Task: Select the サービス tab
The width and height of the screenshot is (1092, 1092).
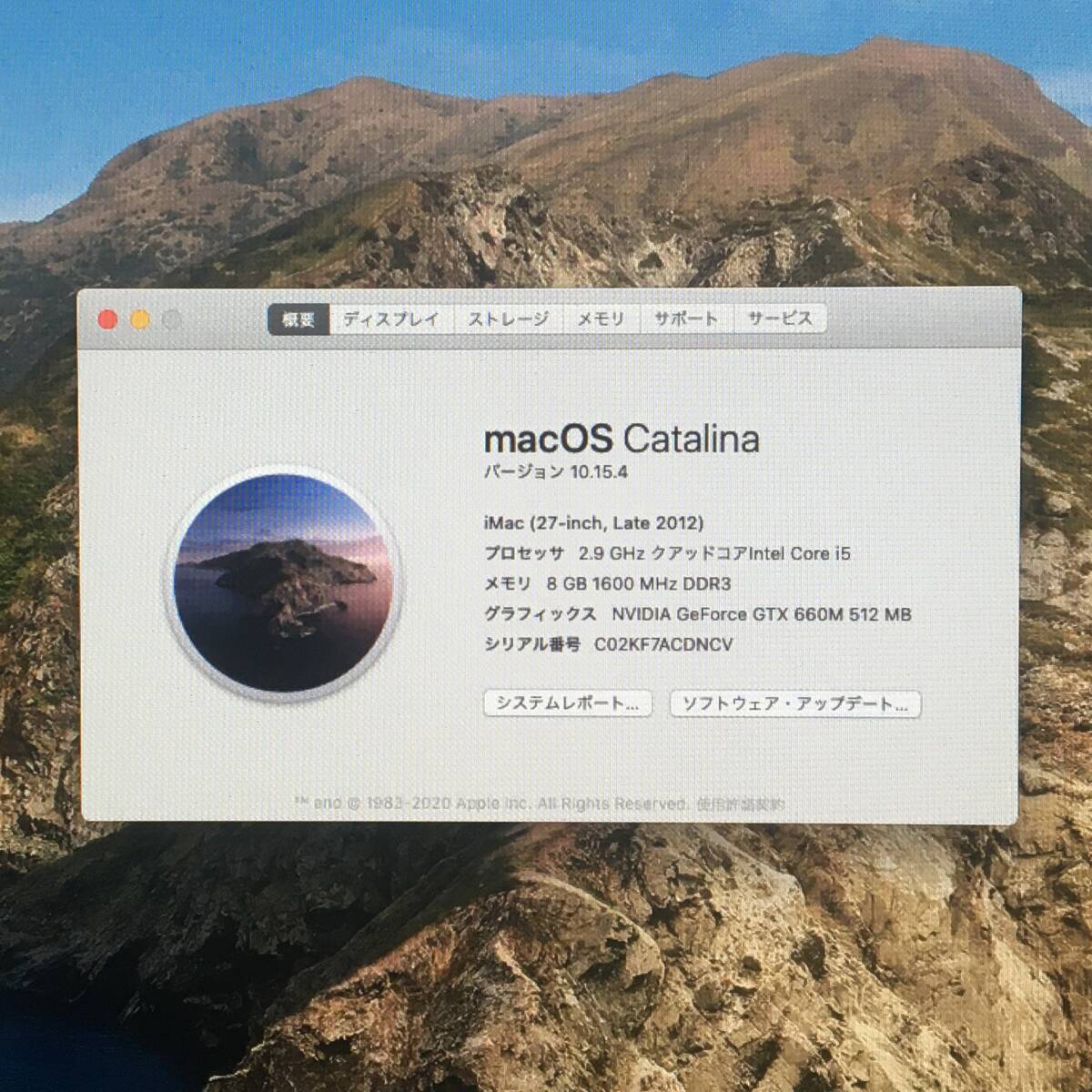Action: tap(780, 319)
